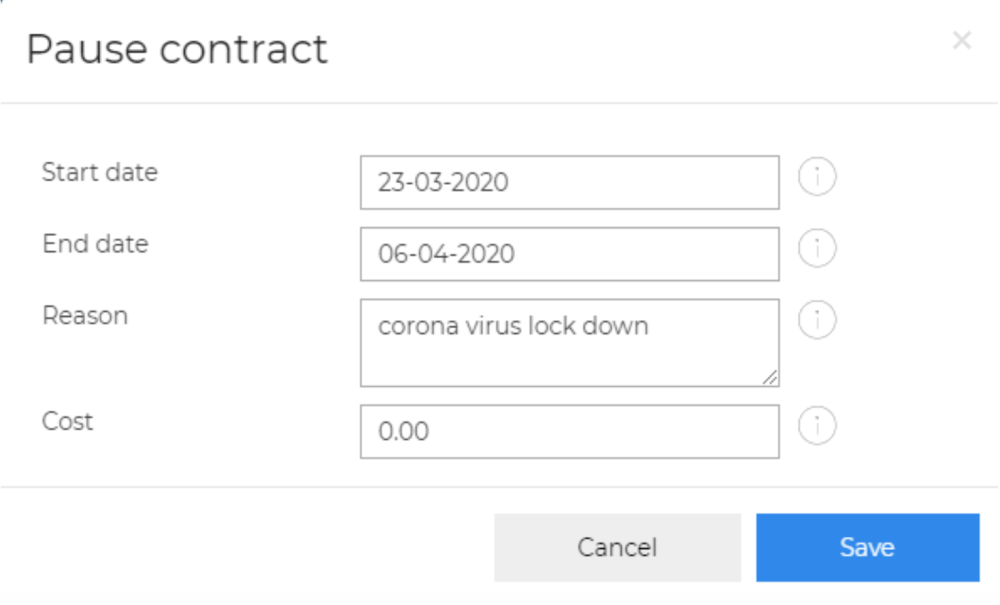Cancel the contract pause
The height and width of the screenshot is (605, 1000).
point(617,548)
